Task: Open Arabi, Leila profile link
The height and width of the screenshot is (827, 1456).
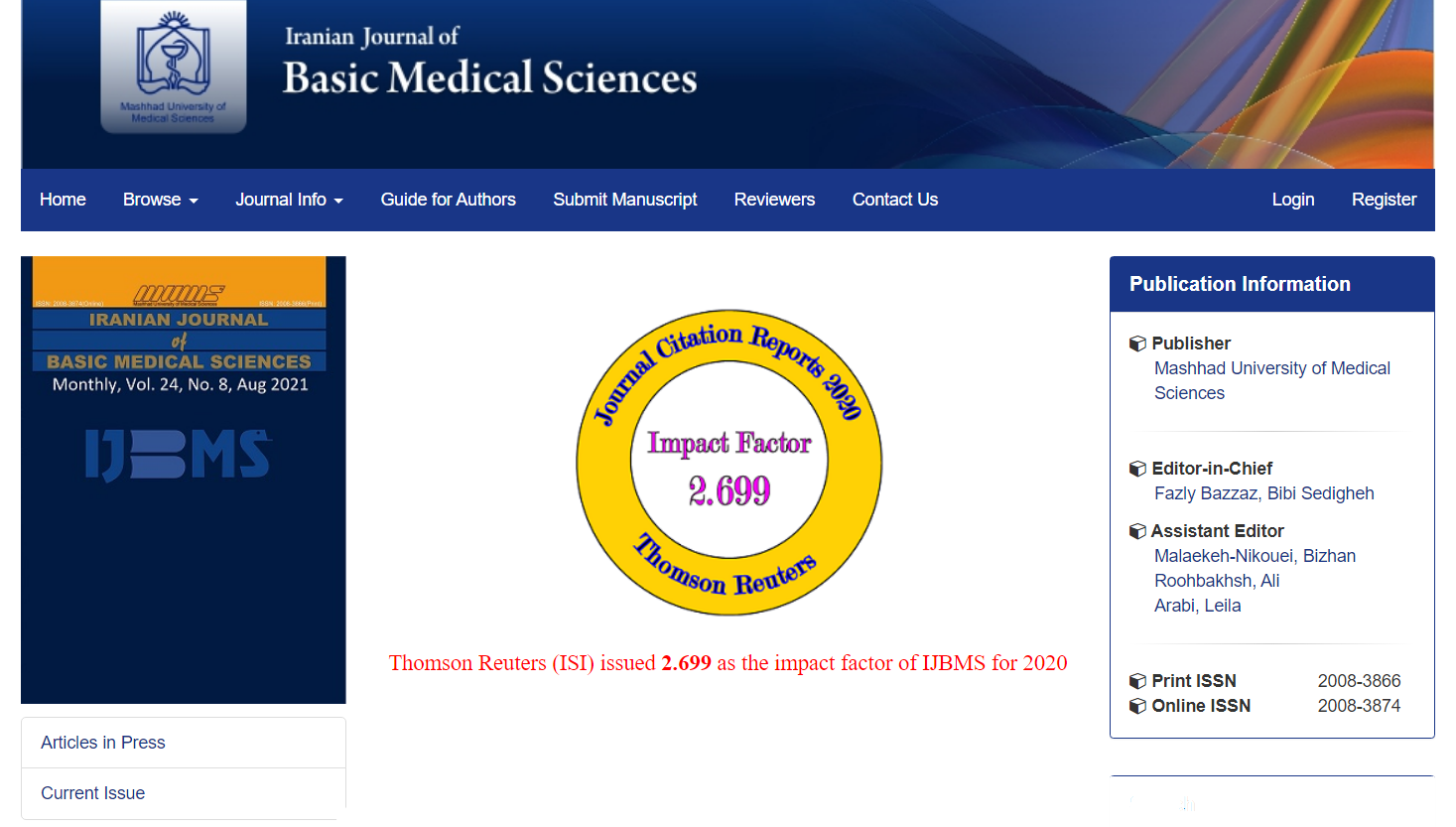Action: point(1198,606)
